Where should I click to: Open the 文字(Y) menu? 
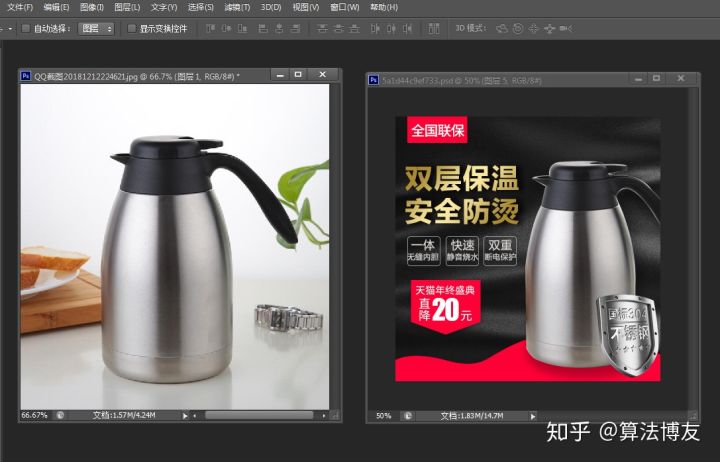coord(164,7)
